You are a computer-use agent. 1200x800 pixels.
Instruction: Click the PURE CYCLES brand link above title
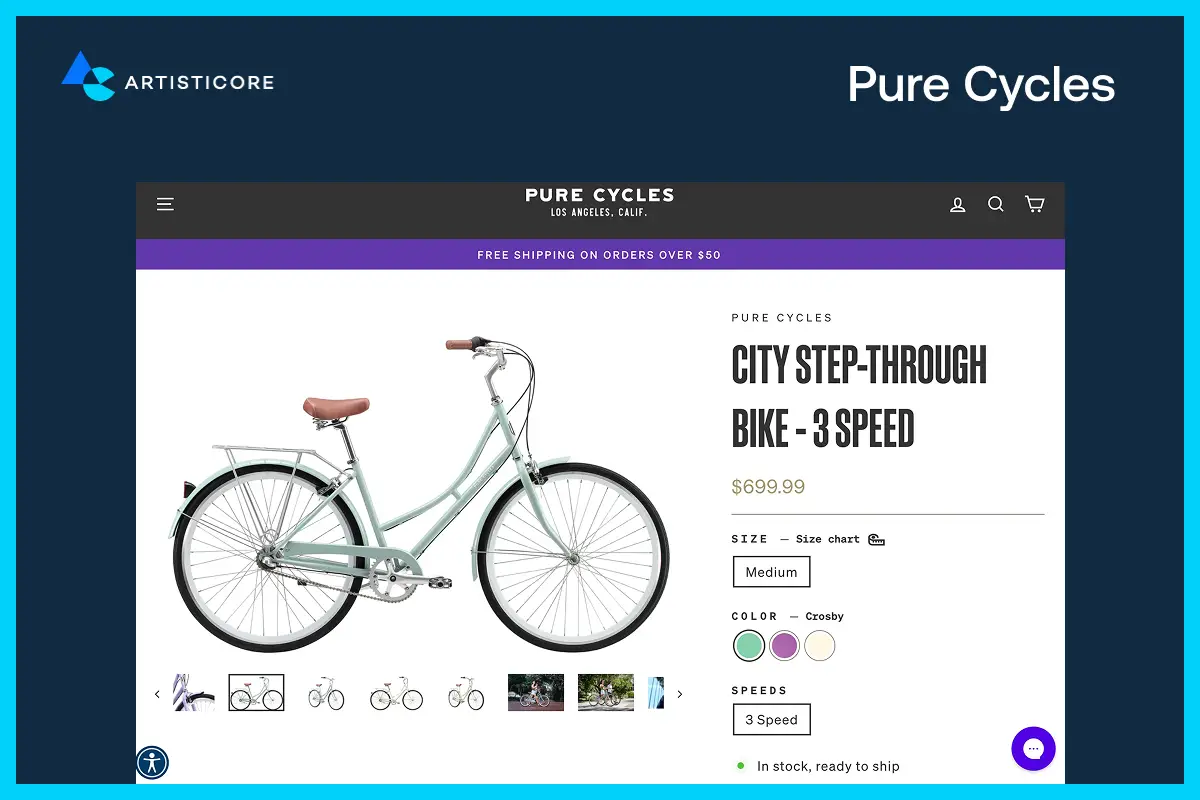point(782,317)
